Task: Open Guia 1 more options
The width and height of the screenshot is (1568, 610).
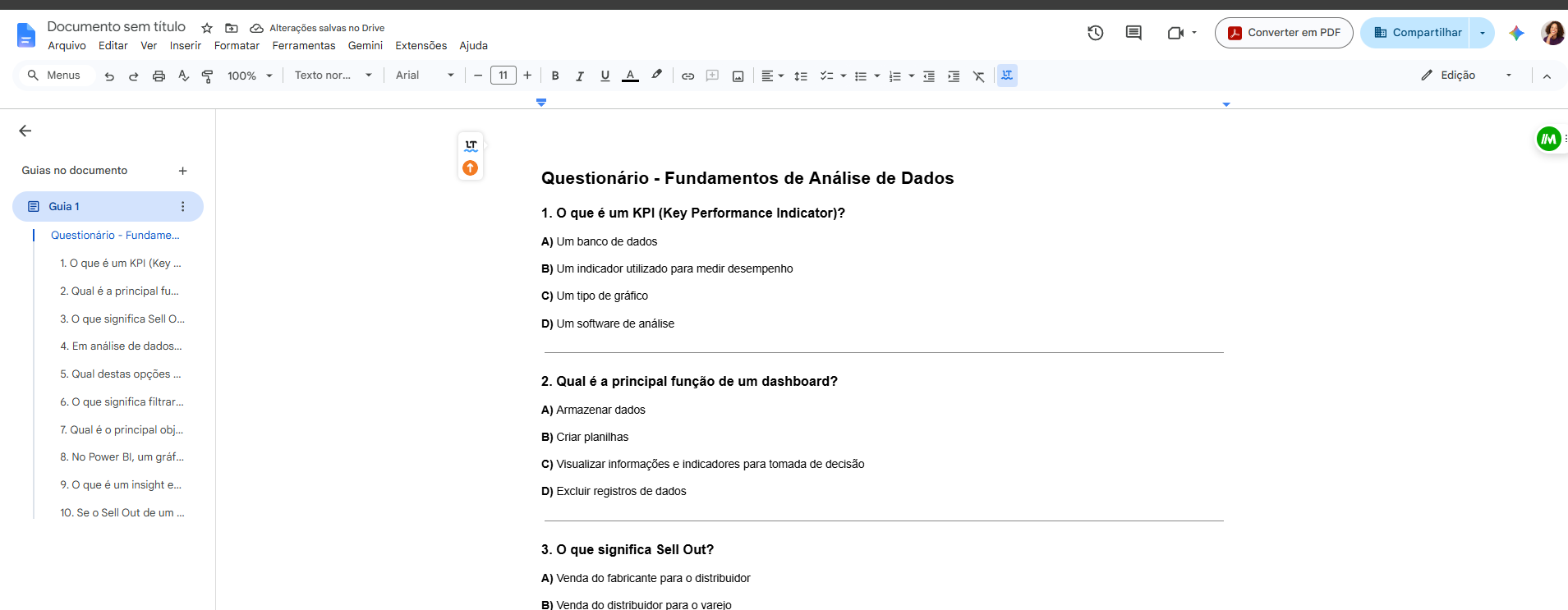Action: click(182, 207)
